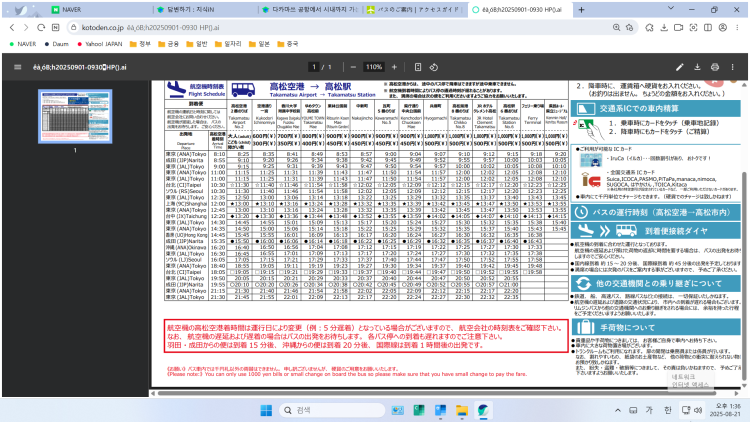
Task: Open the green Excel app on taskbar
Action: tap(419, 410)
